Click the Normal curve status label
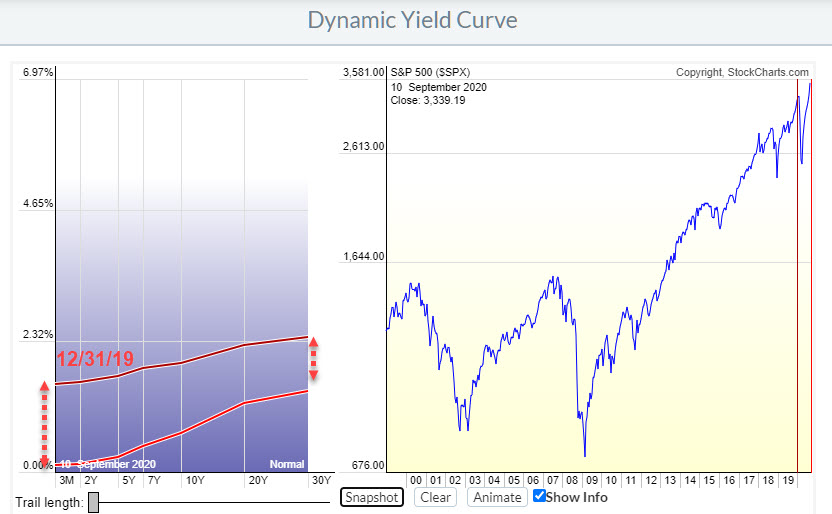Viewport: 832px width, 514px height. coord(286,464)
